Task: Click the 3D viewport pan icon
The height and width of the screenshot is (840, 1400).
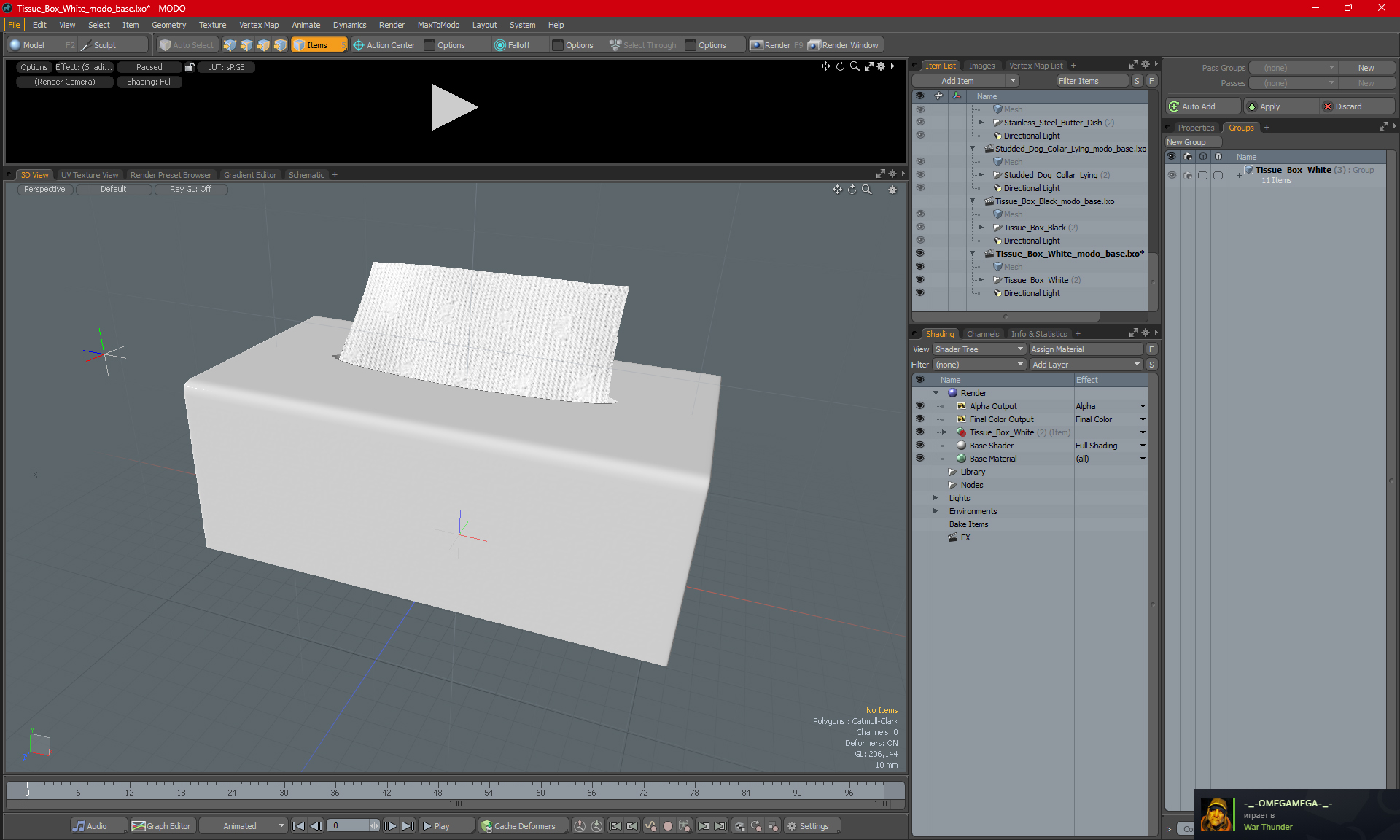Action: click(837, 190)
